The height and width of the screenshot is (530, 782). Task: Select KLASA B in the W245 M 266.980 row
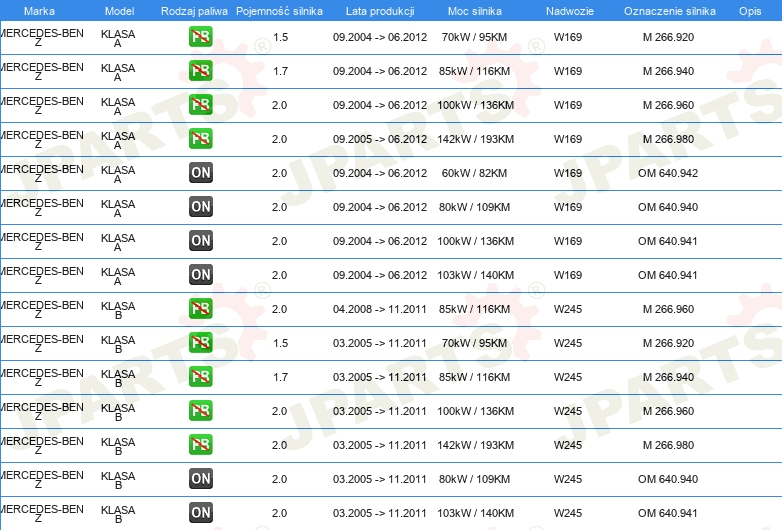coord(118,446)
